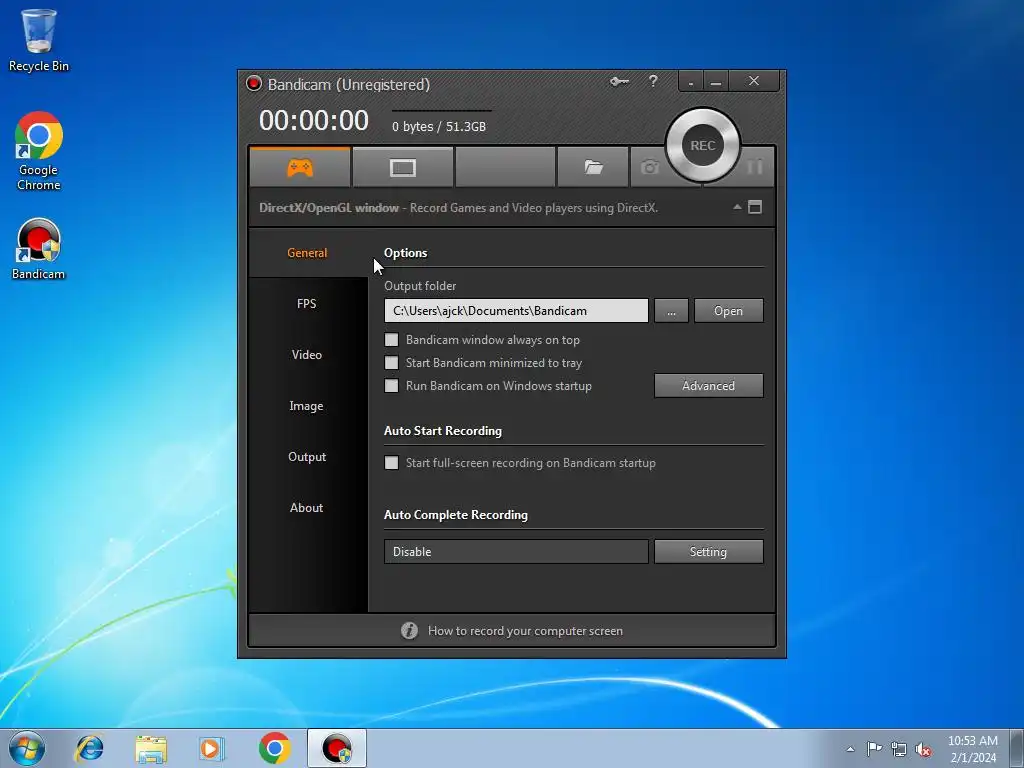Image resolution: width=1024 pixels, height=768 pixels.
Task: Enable Run Bandicam on Windows startup
Action: [391, 385]
